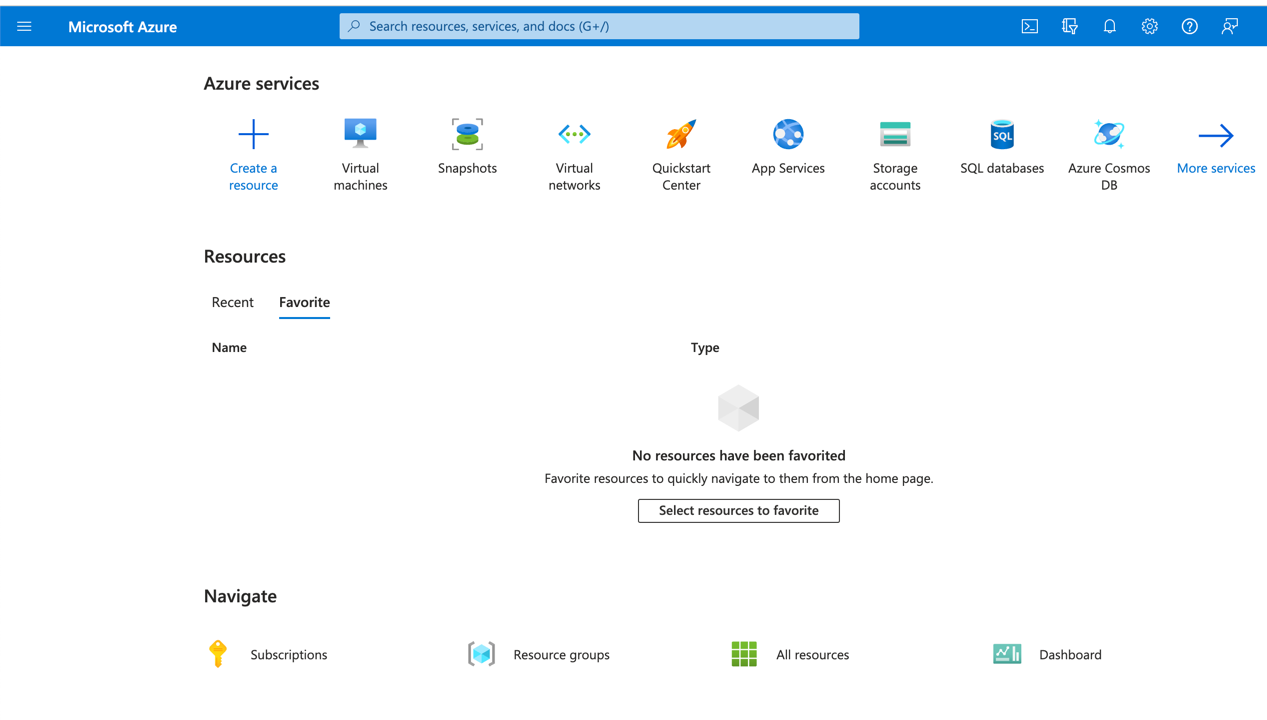Open the Virtual machines icon
Screen dimensions: 1267x720
click(360, 133)
